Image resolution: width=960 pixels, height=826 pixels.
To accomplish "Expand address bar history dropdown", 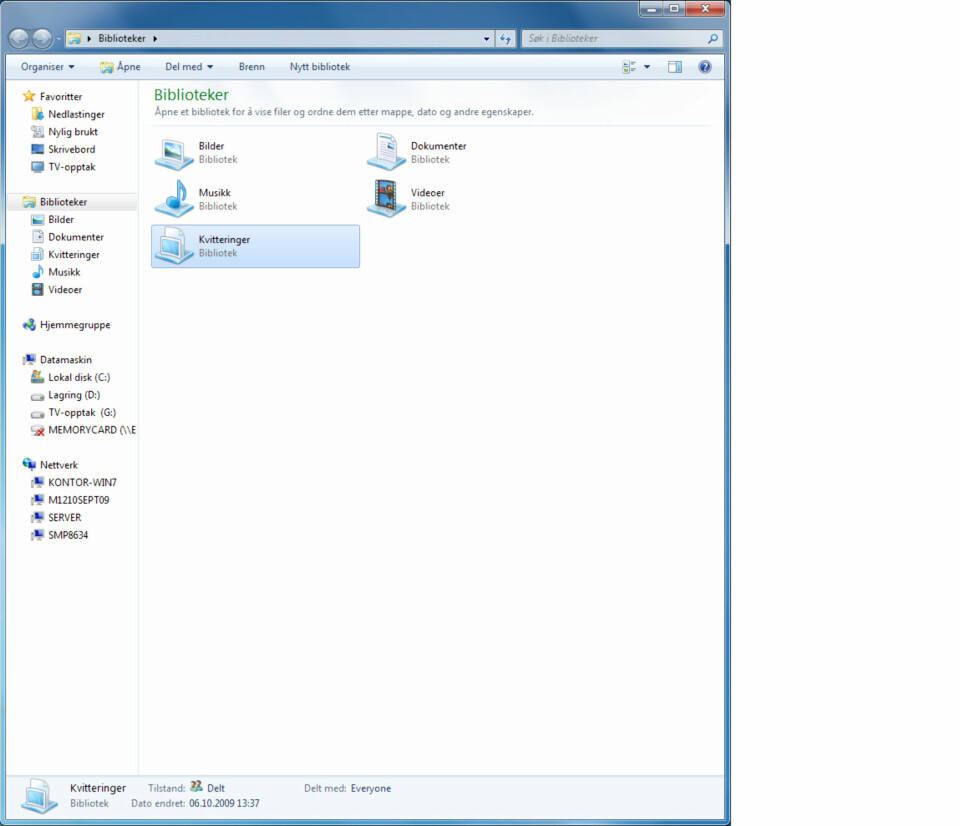I will 487,39.
